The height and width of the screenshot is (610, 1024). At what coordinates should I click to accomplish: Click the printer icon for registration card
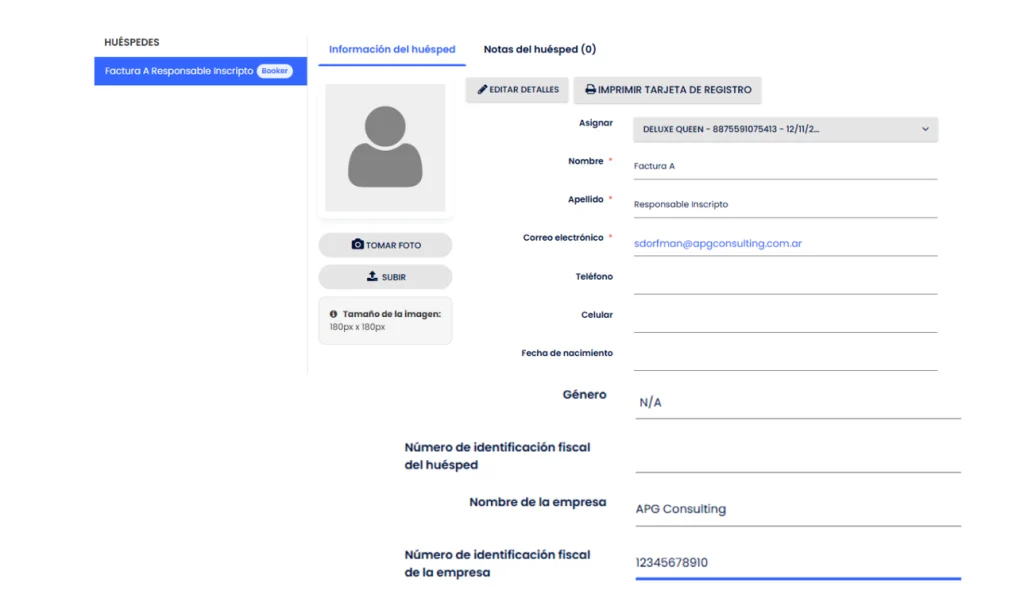click(x=590, y=90)
